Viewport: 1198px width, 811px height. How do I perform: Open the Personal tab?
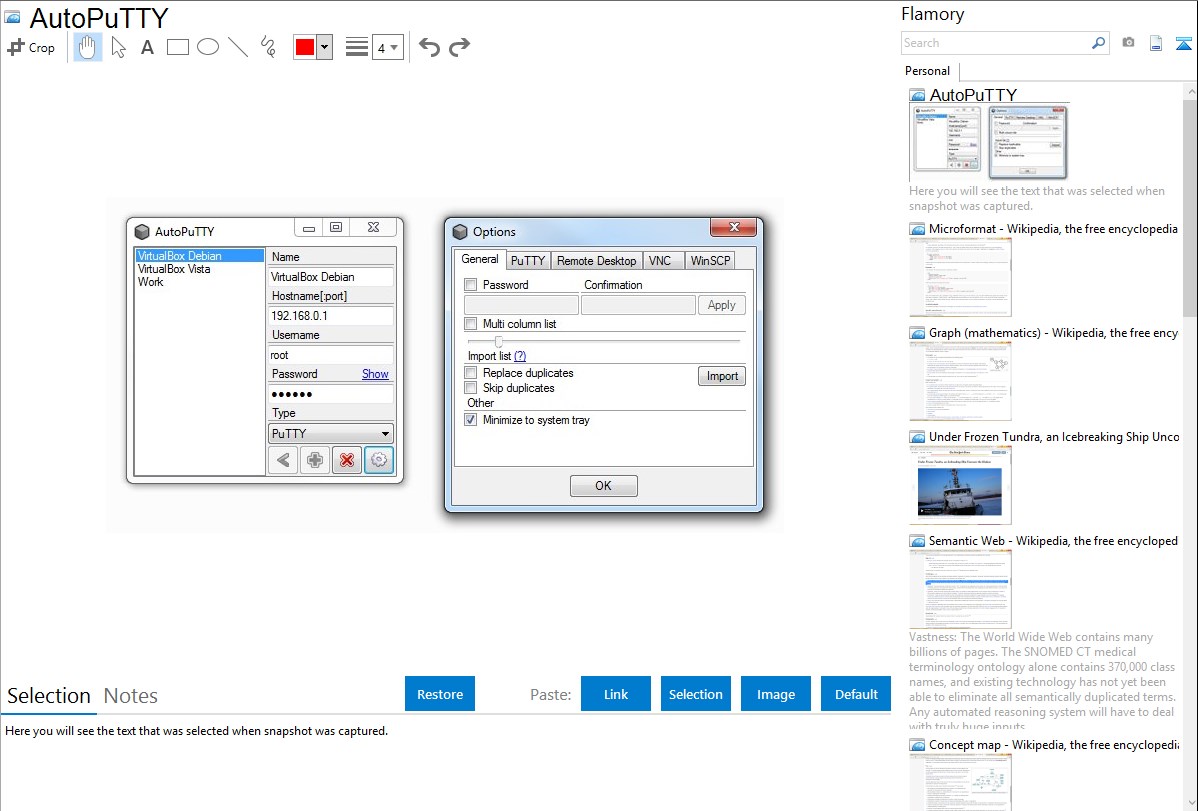pos(927,71)
